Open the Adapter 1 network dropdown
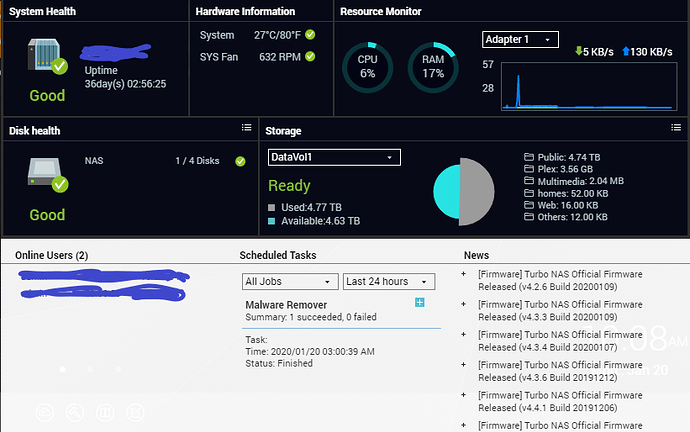690x432 pixels. (x=520, y=39)
